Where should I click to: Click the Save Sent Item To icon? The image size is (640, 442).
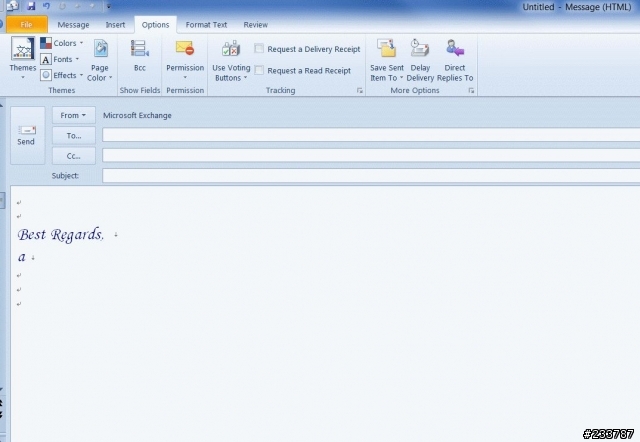[386, 48]
